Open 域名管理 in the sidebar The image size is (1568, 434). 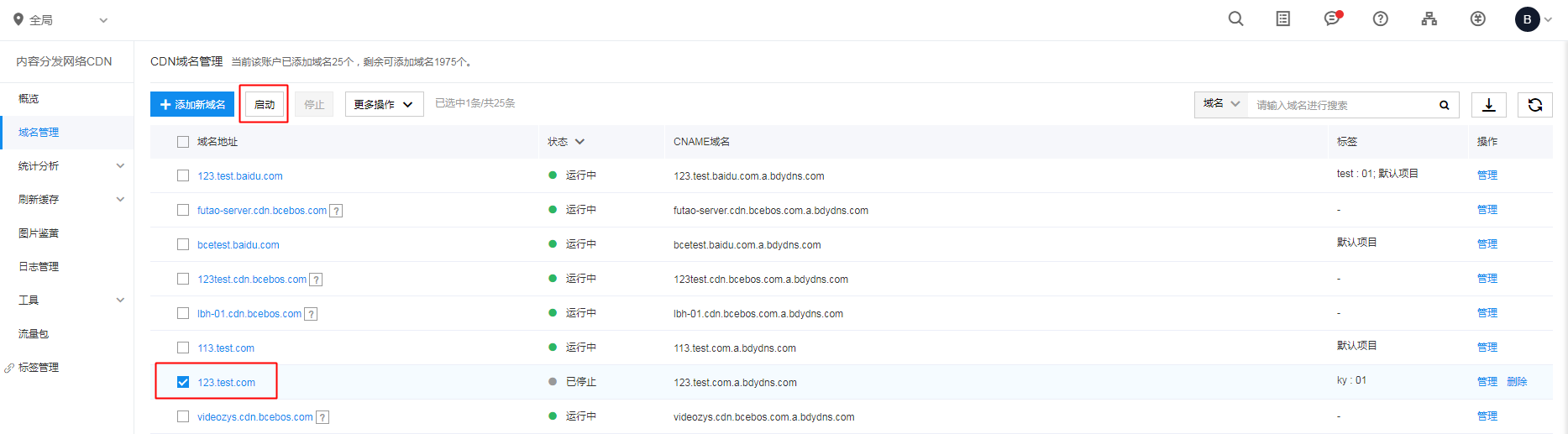(39, 133)
